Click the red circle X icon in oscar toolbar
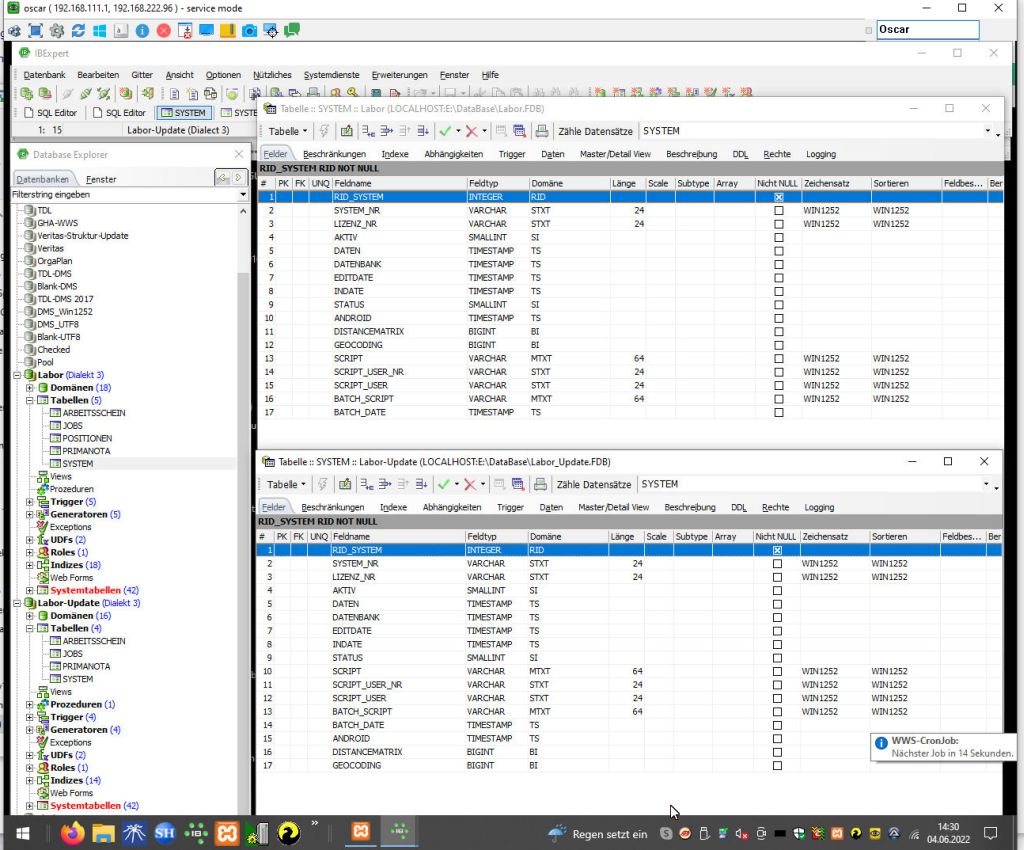 click(x=163, y=30)
